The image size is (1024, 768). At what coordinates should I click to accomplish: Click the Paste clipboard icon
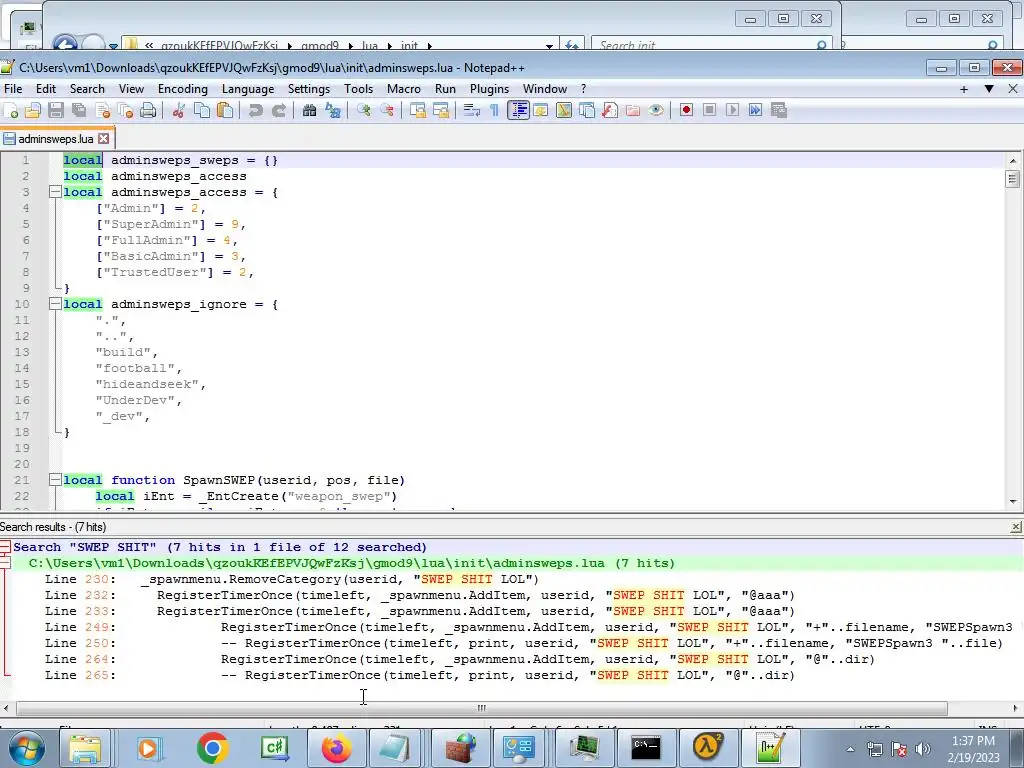pyautogui.click(x=225, y=110)
